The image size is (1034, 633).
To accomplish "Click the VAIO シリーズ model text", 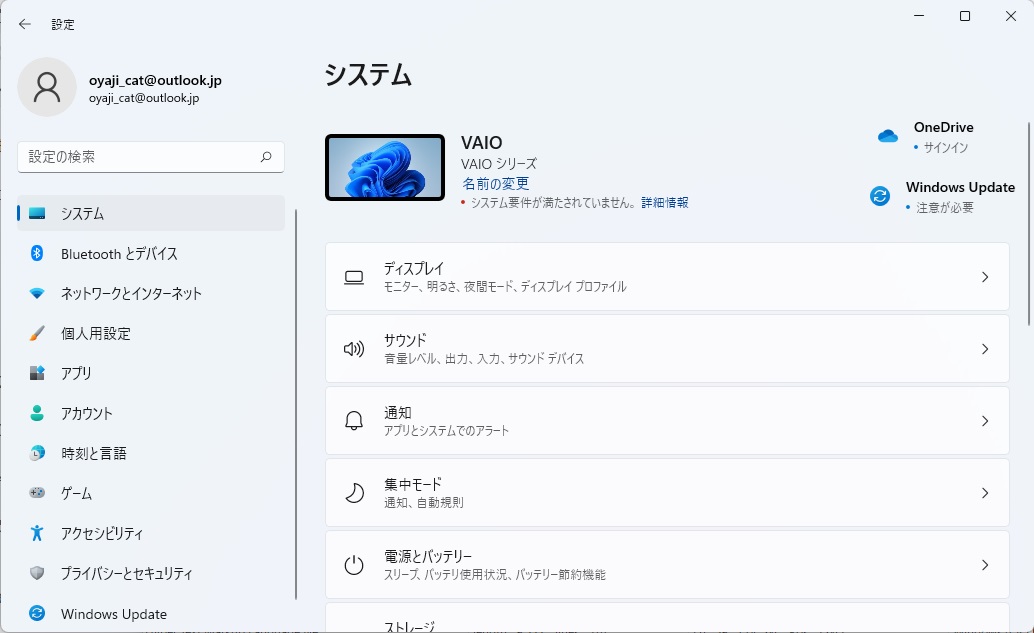I will pyautogui.click(x=499, y=164).
